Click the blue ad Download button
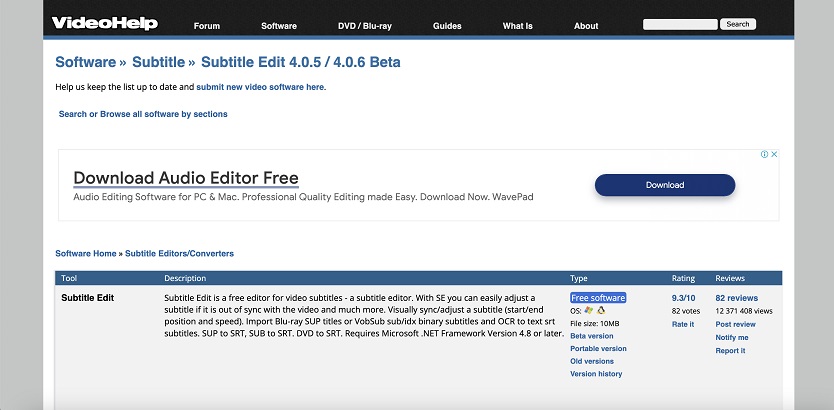834x410 pixels. pyautogui.click(x=664, y=185)
